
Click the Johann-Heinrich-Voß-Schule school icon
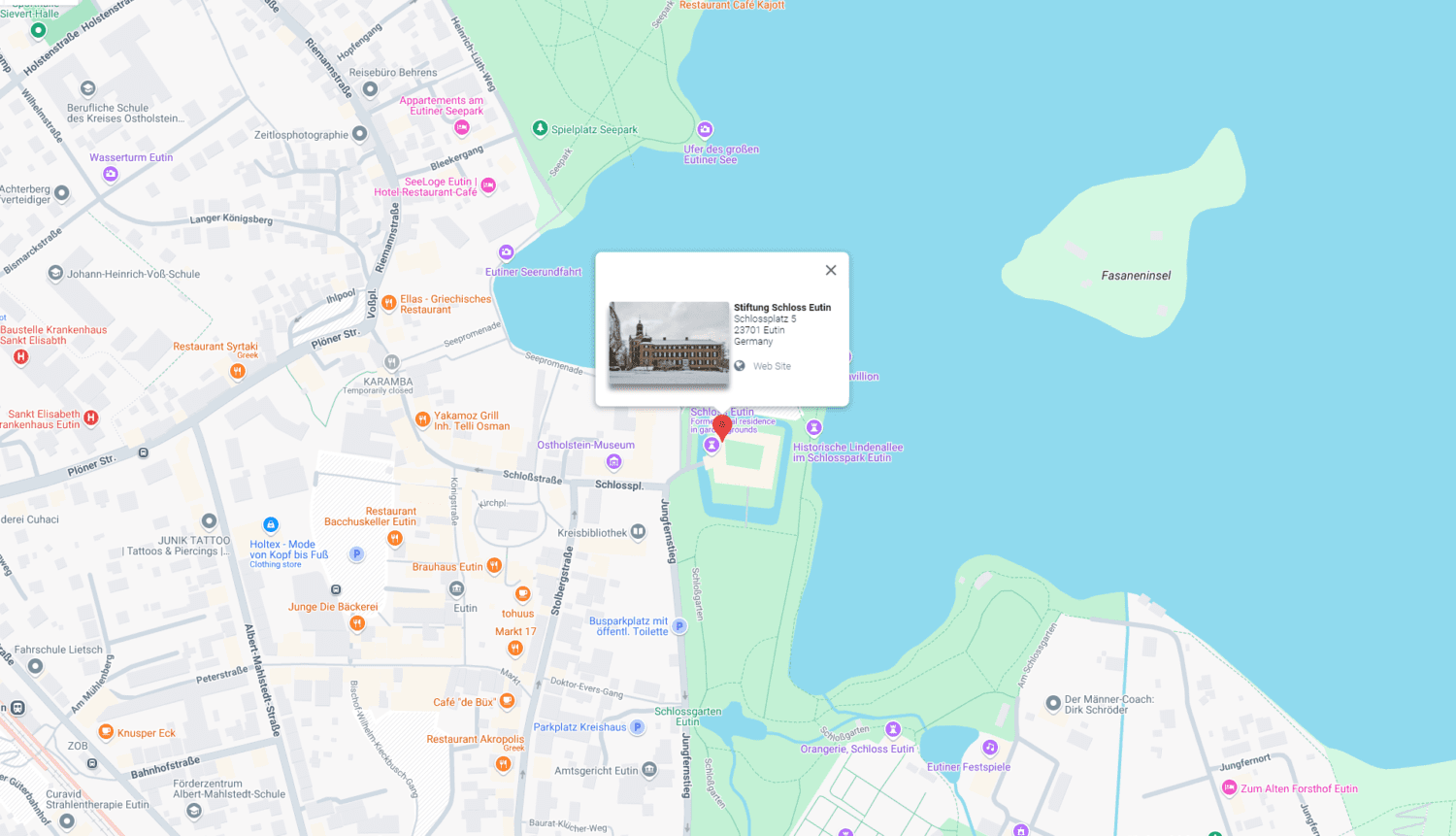(55, 273)
